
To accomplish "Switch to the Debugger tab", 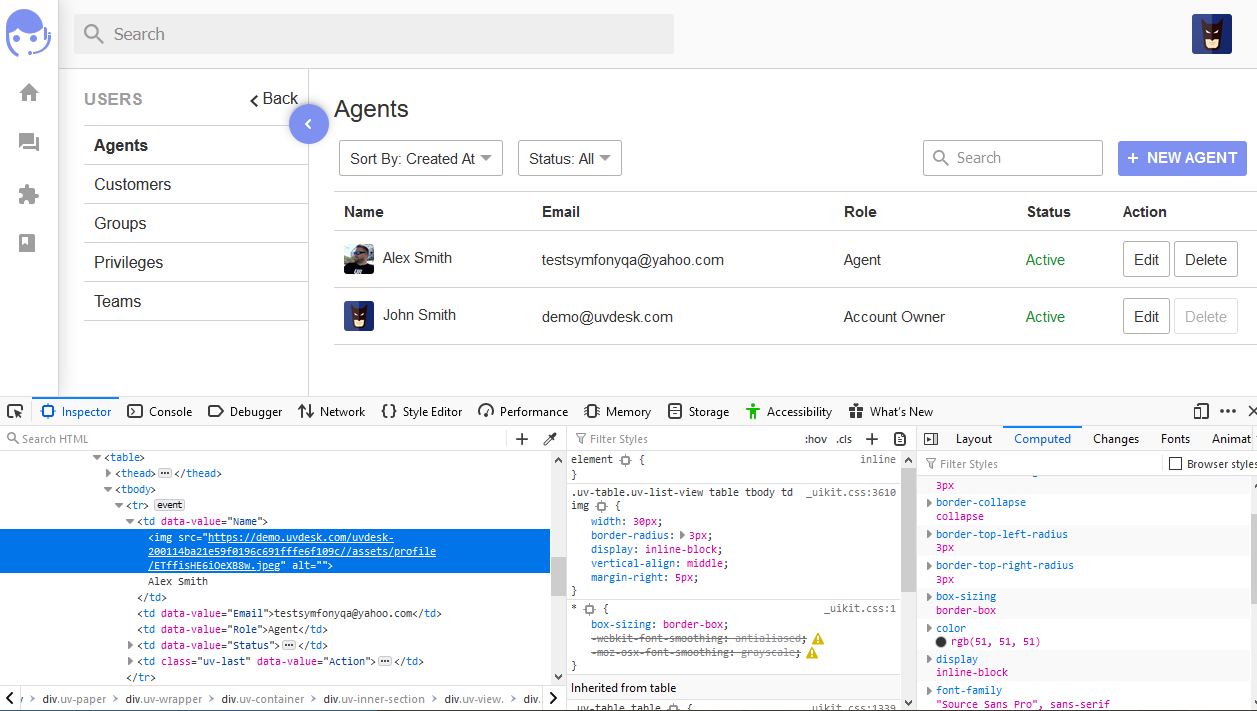I will (245, 411).
